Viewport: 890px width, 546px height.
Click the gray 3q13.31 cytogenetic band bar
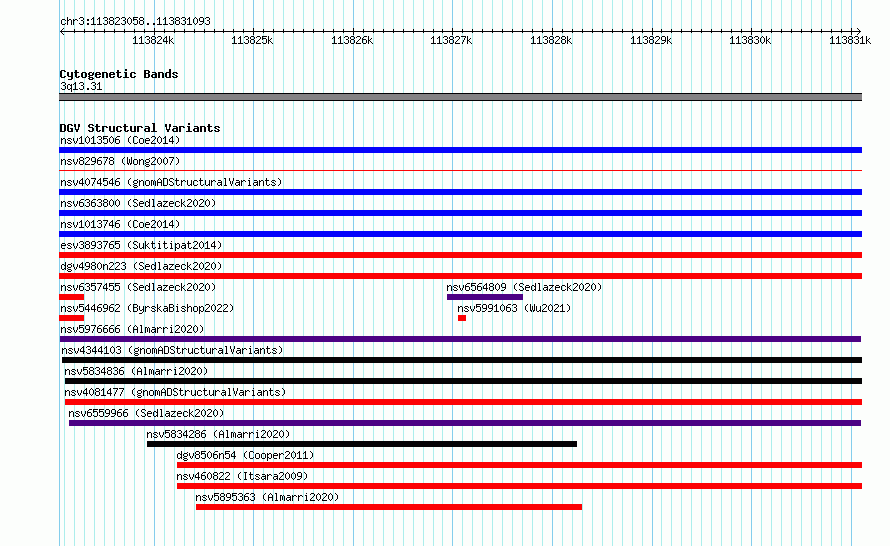(x=460, y=97)
